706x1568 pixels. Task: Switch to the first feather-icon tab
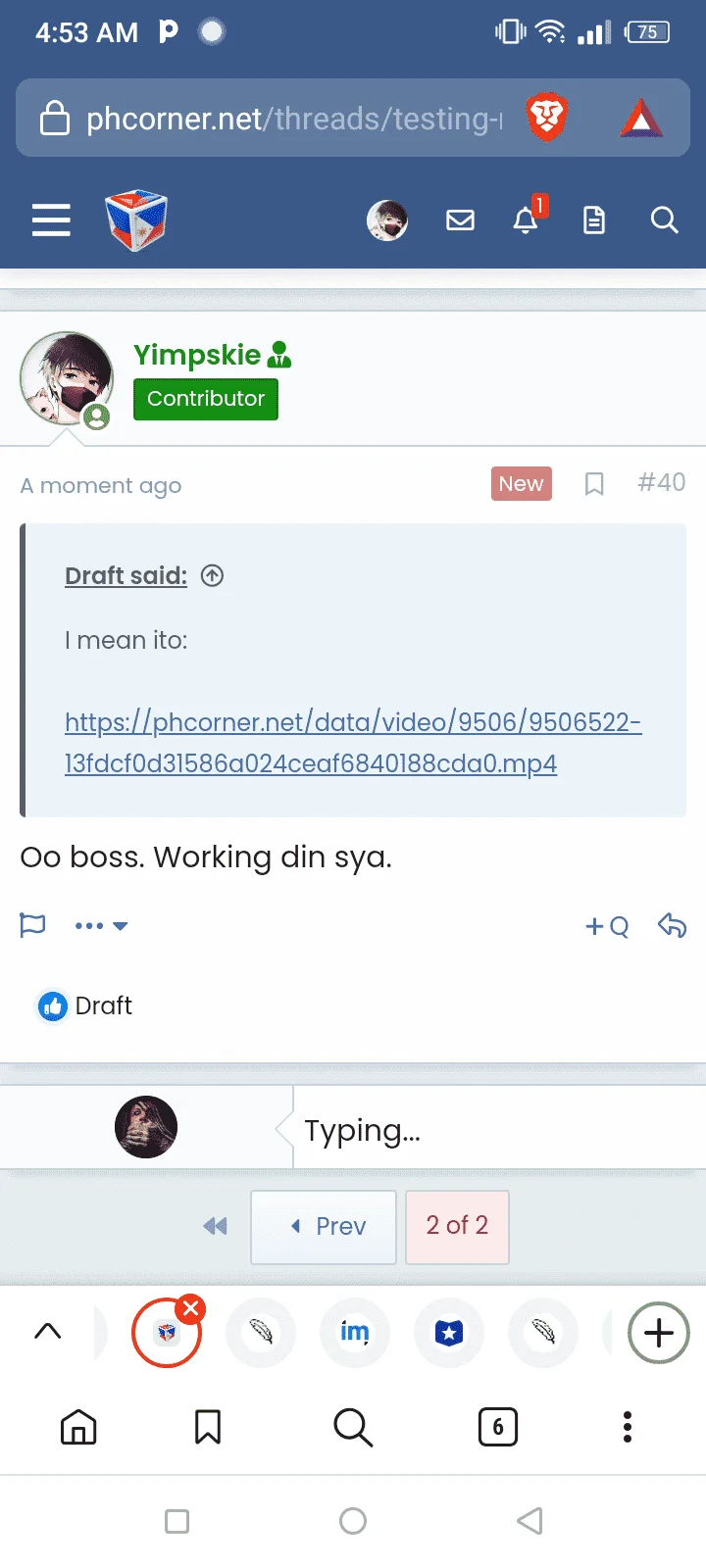(261, 1333)
